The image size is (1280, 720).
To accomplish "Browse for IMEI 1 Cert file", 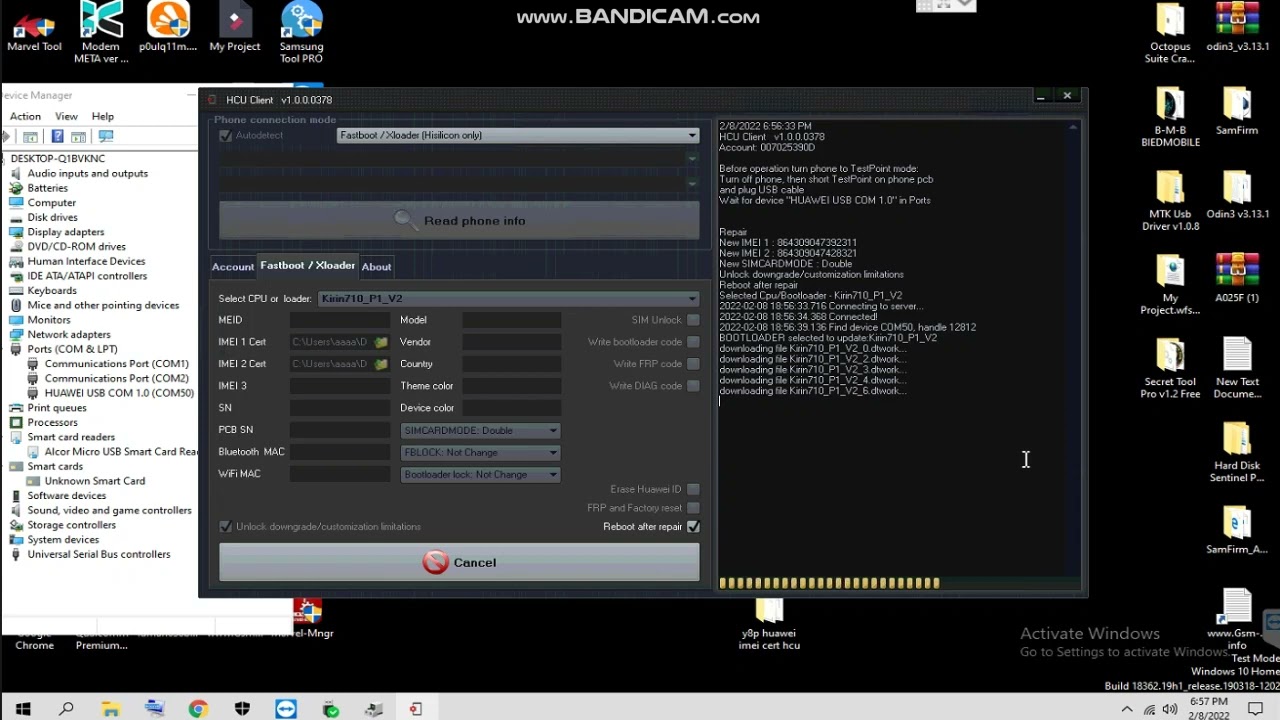I will 381,342.
